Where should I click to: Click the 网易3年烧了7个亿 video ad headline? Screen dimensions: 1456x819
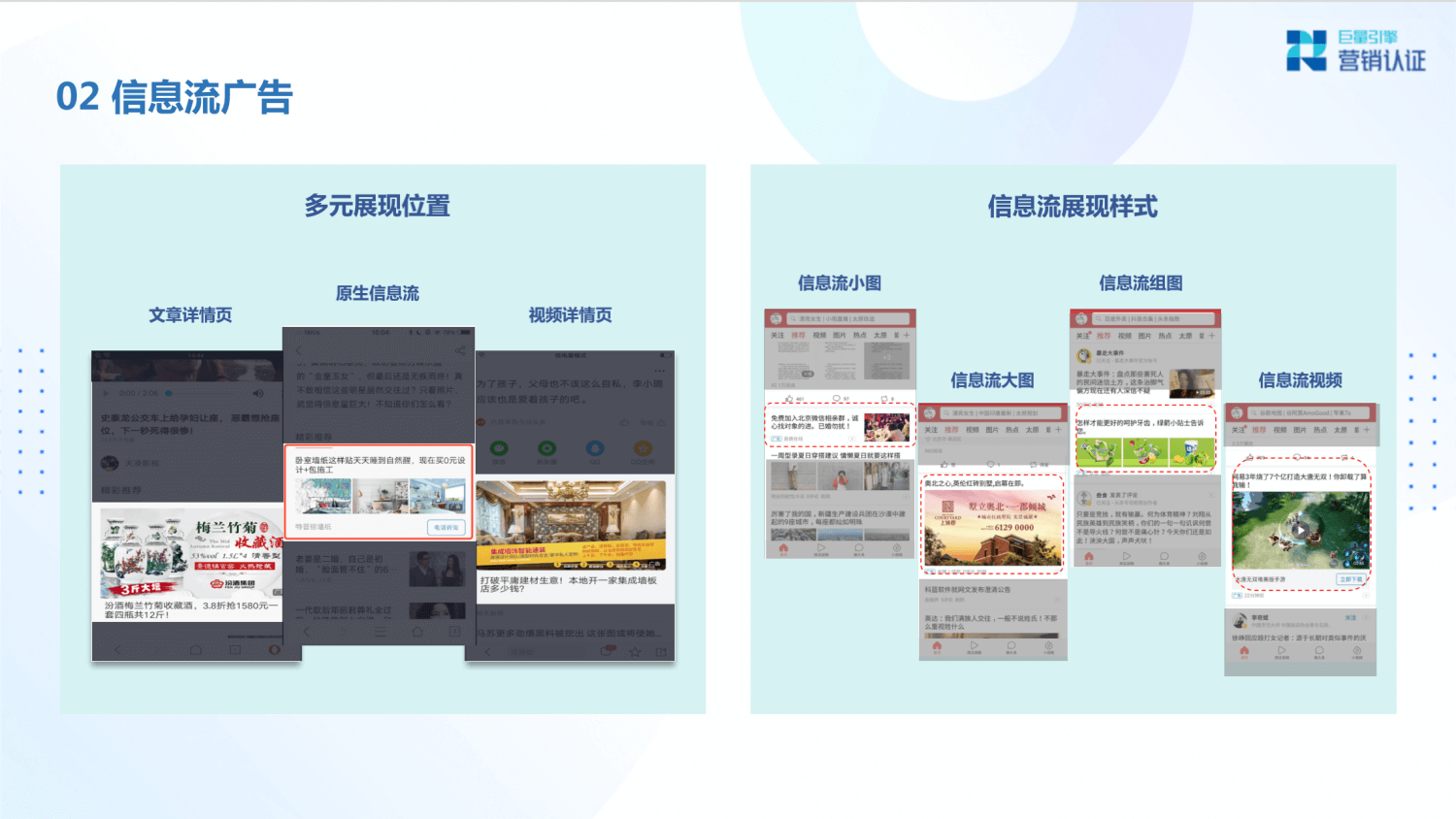pyautogui.click(x=1301, y=480)
